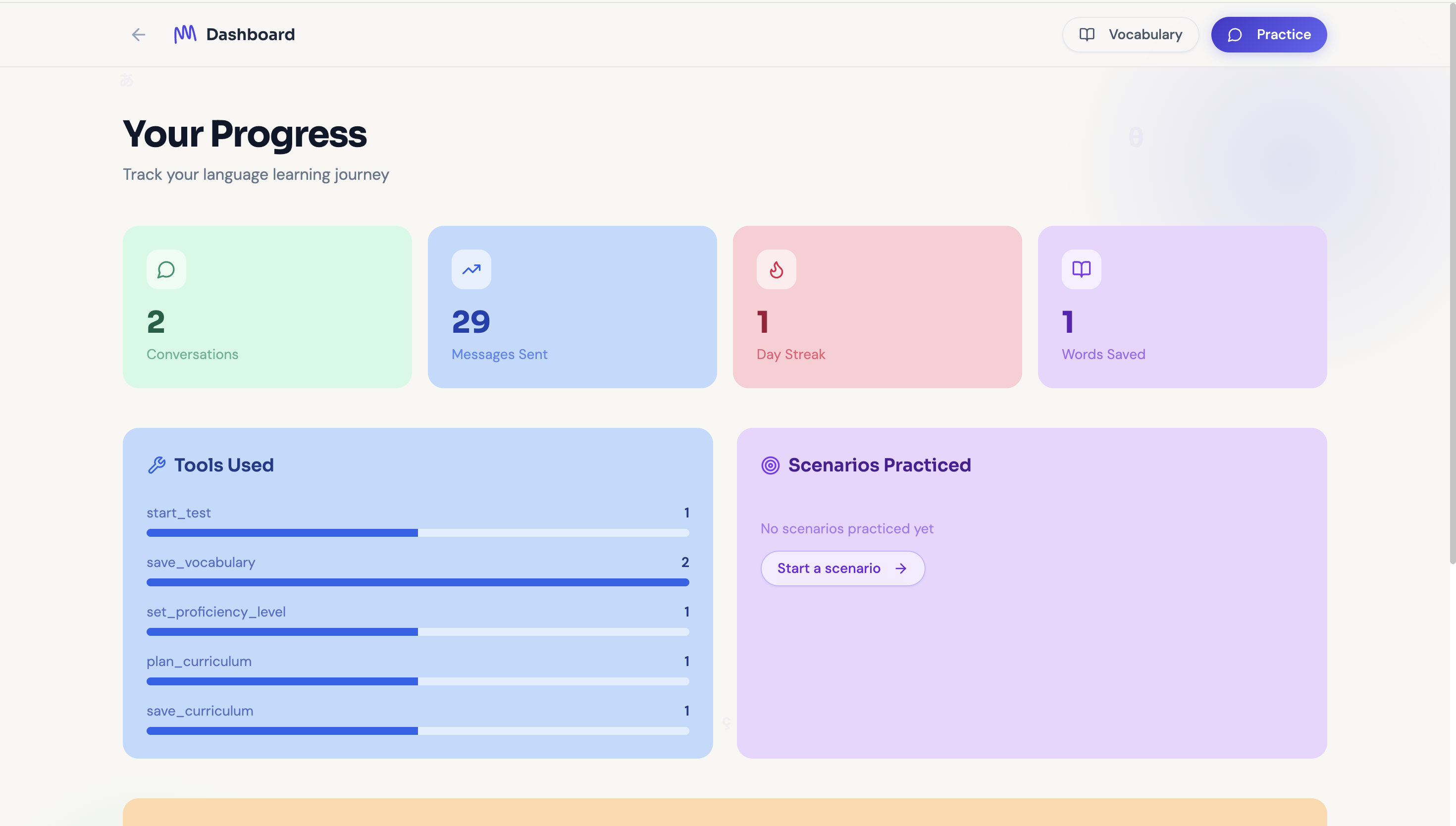Click the flame icon on Day Streak card

[x=777, y=269]
